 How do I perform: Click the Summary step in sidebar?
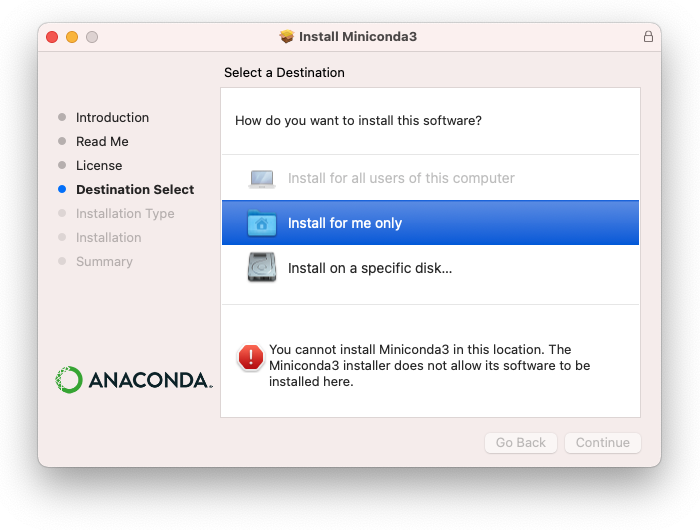104,262
